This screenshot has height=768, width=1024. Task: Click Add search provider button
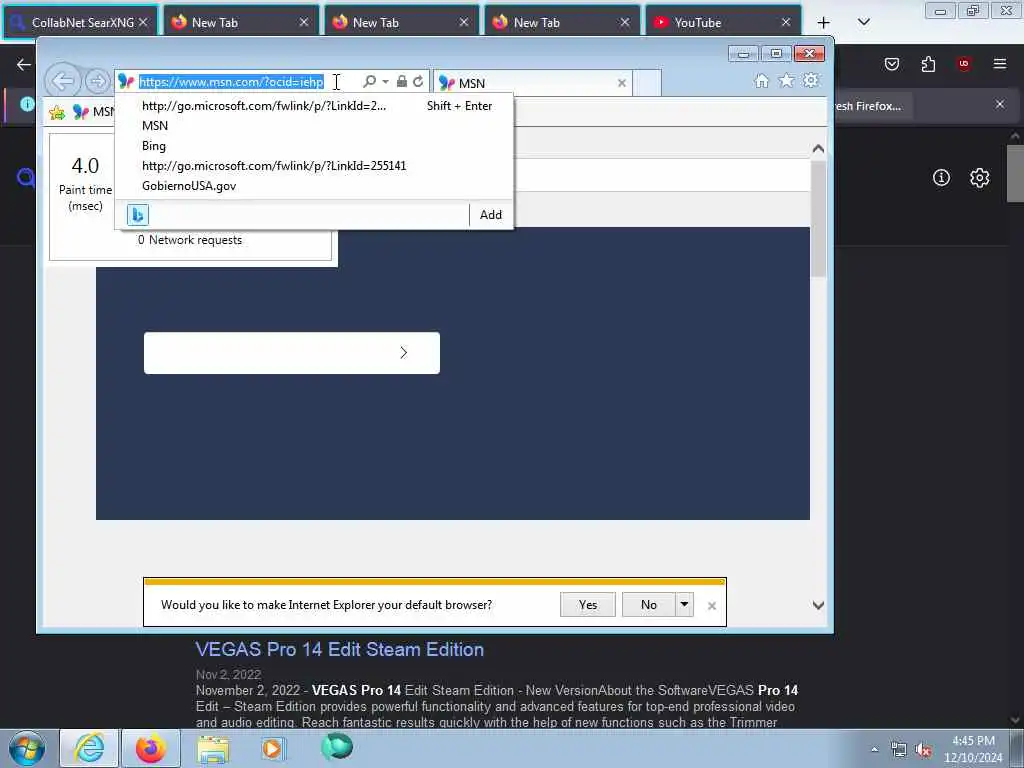[491, 215]
